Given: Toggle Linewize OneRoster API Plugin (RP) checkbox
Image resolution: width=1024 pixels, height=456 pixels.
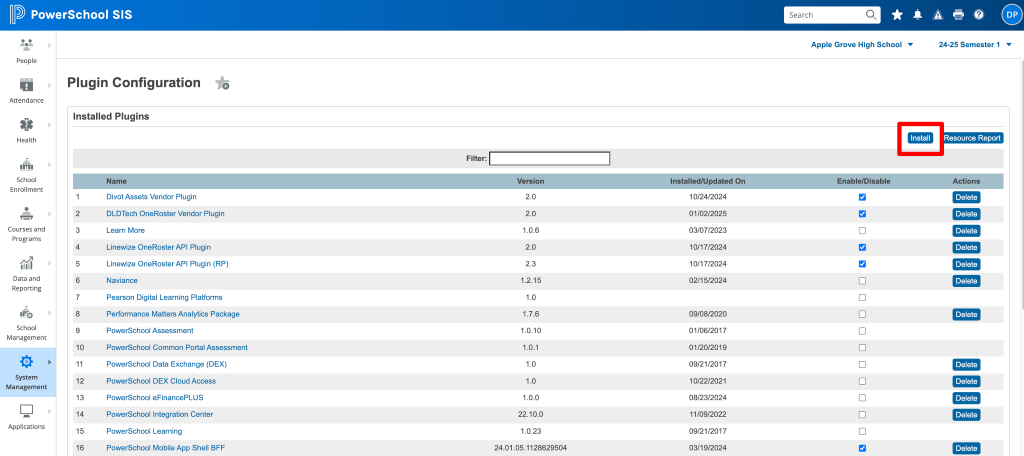Looking at the screenshot, I should pos(863,264).
